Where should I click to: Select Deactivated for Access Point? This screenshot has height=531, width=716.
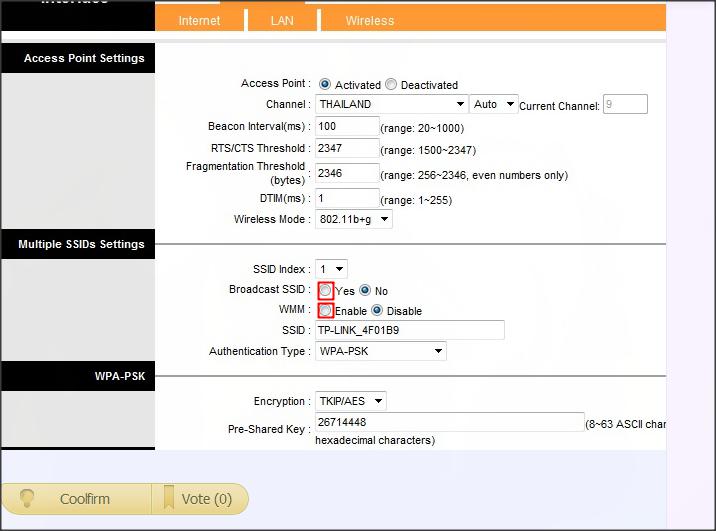coord(391,84)
